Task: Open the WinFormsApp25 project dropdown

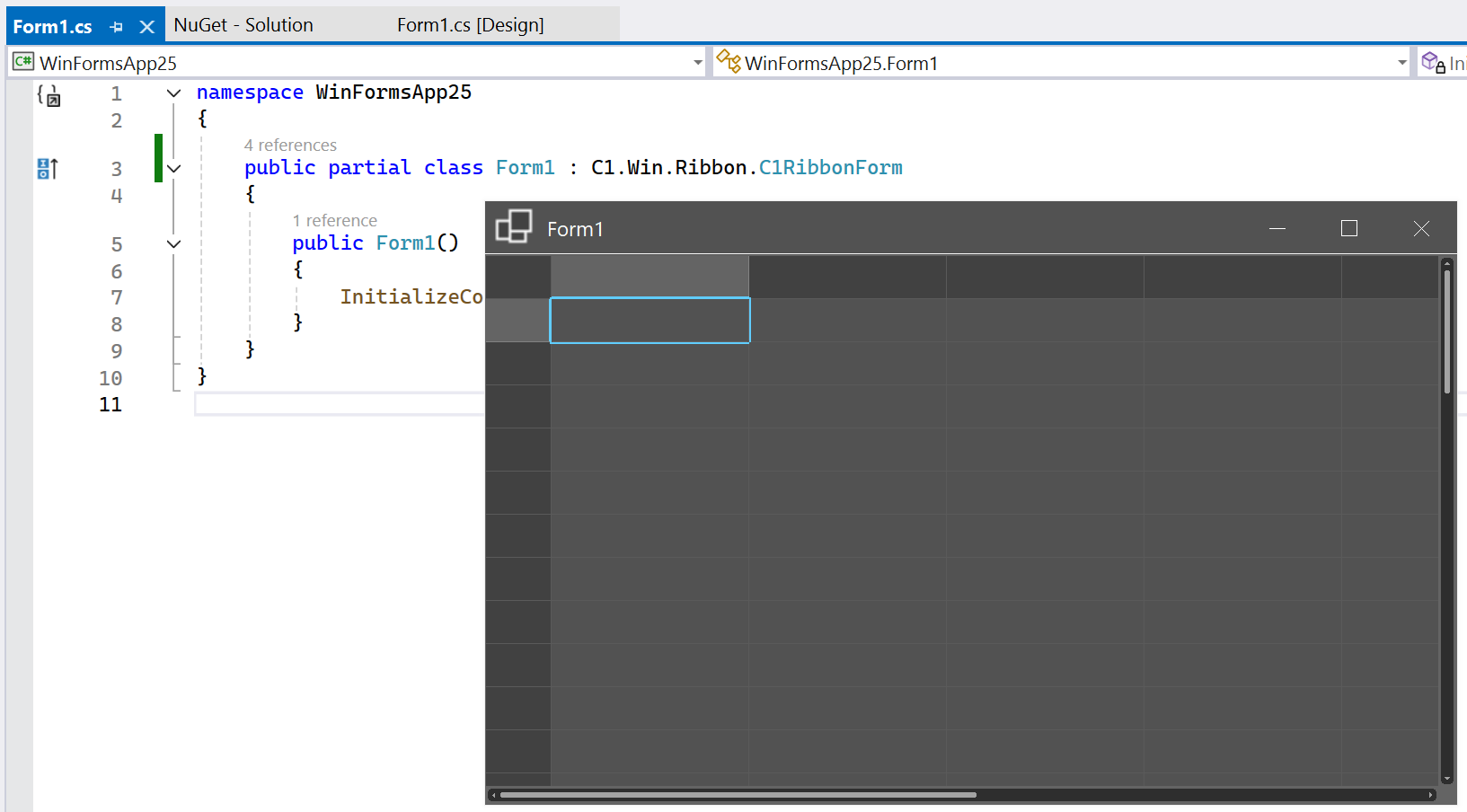Action: click(698, 63)
